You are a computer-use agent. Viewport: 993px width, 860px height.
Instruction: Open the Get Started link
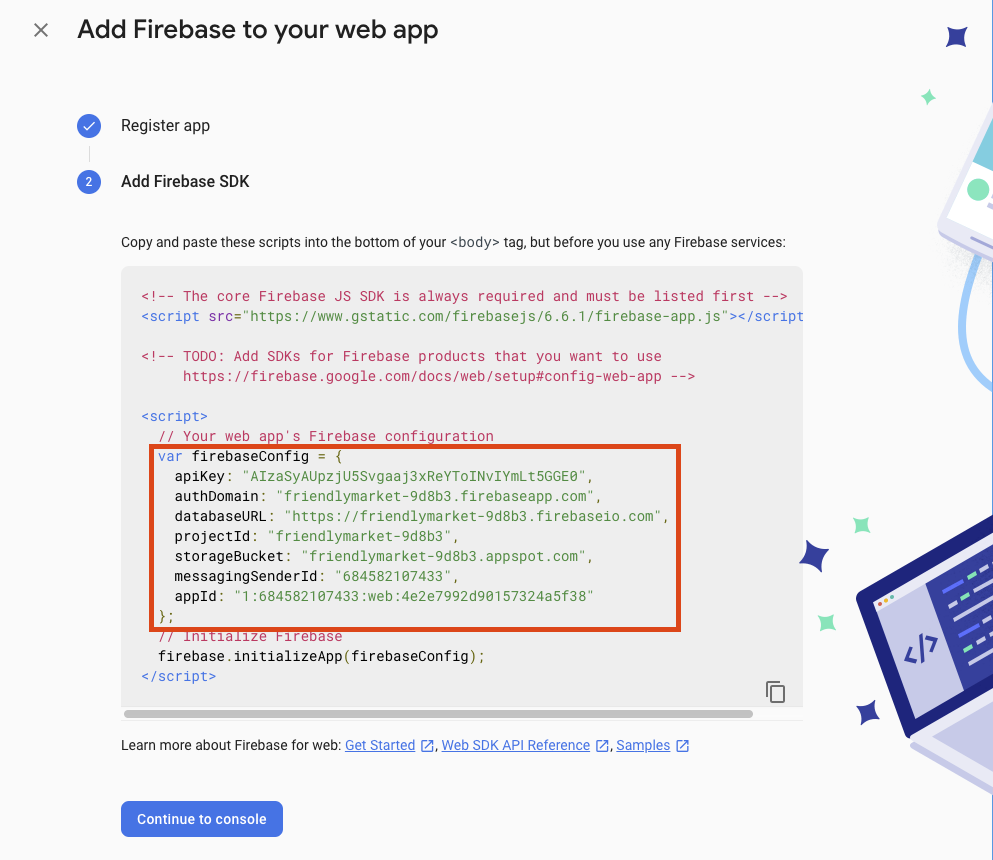point(379,746)
